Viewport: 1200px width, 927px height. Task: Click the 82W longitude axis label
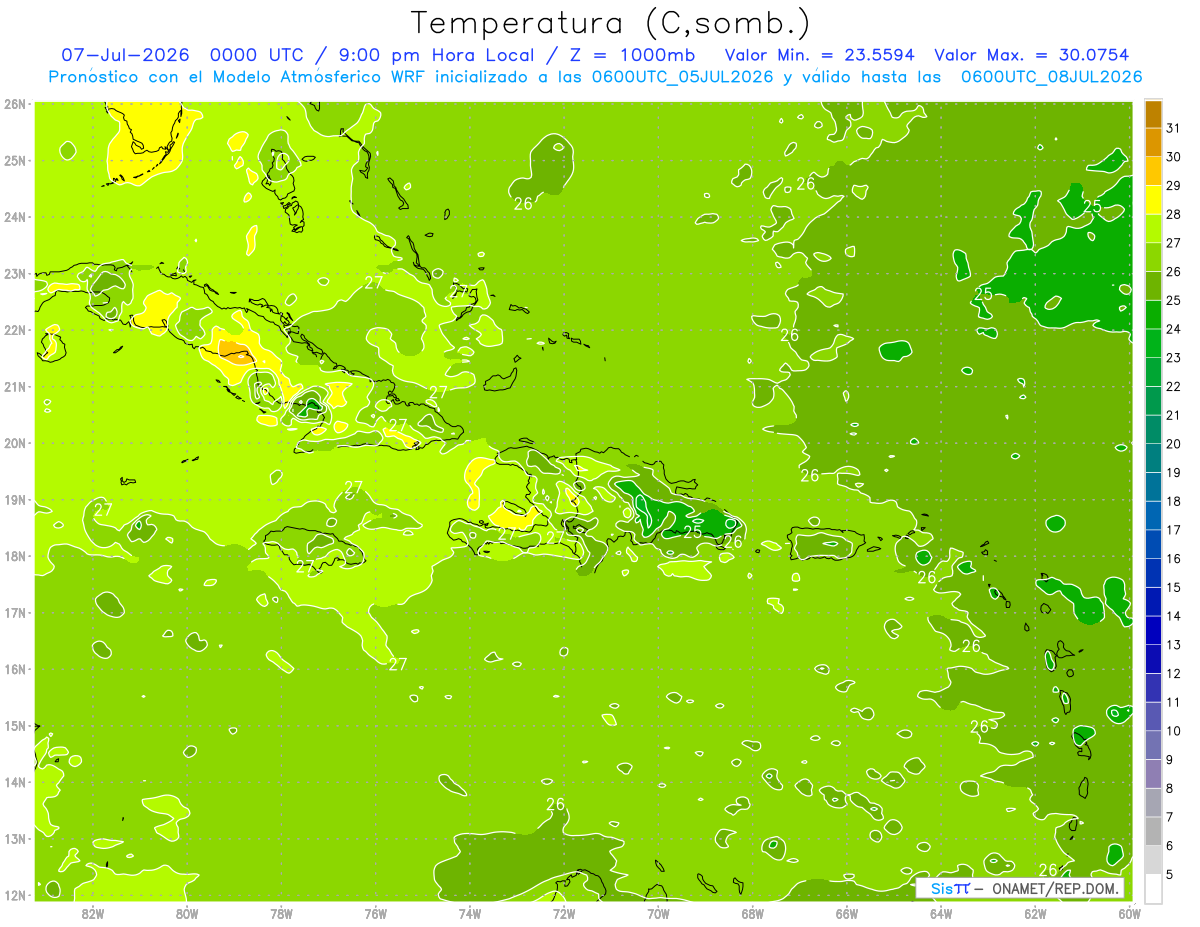tap(93, 913)
